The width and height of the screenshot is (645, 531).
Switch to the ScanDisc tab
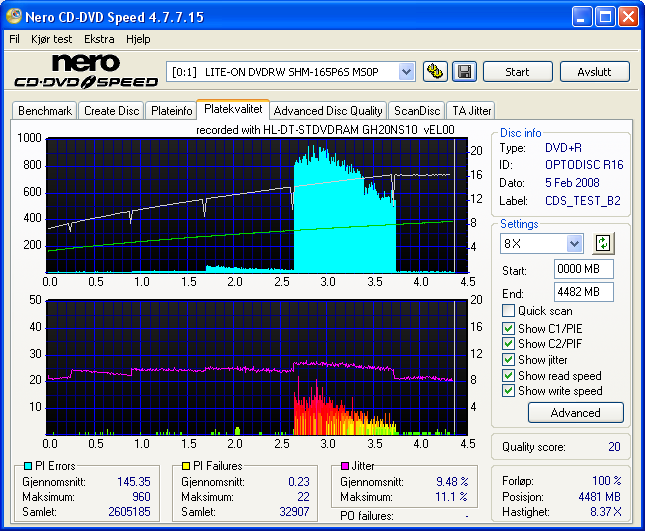[417, 111]
